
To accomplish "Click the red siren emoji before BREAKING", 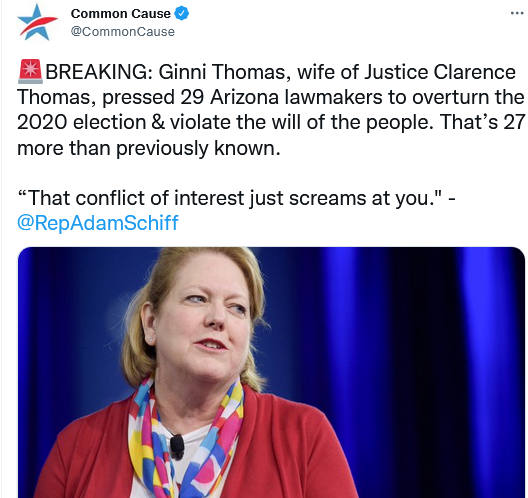I will [x=30, y=71].
